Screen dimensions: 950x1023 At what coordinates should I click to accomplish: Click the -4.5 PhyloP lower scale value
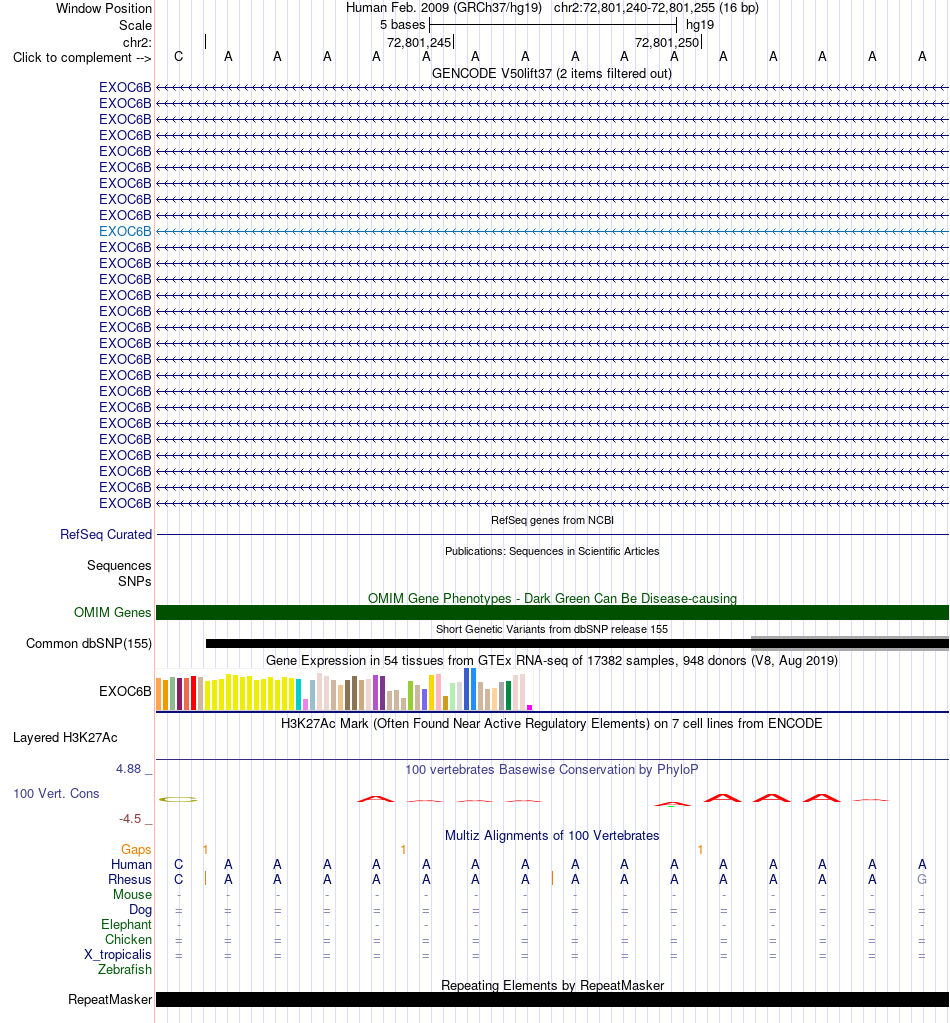(130, 819)
